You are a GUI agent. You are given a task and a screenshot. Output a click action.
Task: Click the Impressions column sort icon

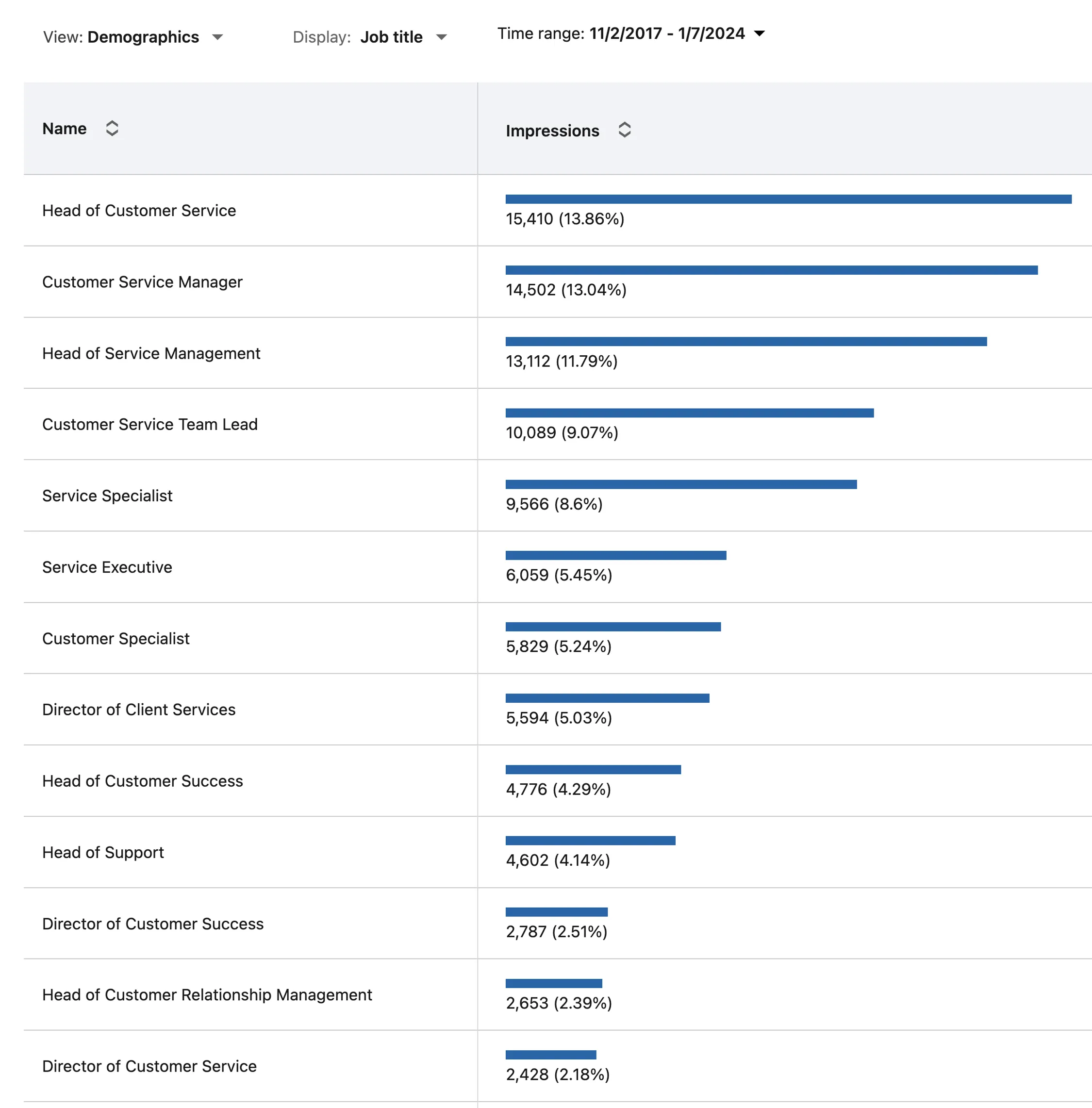(624, 130)
